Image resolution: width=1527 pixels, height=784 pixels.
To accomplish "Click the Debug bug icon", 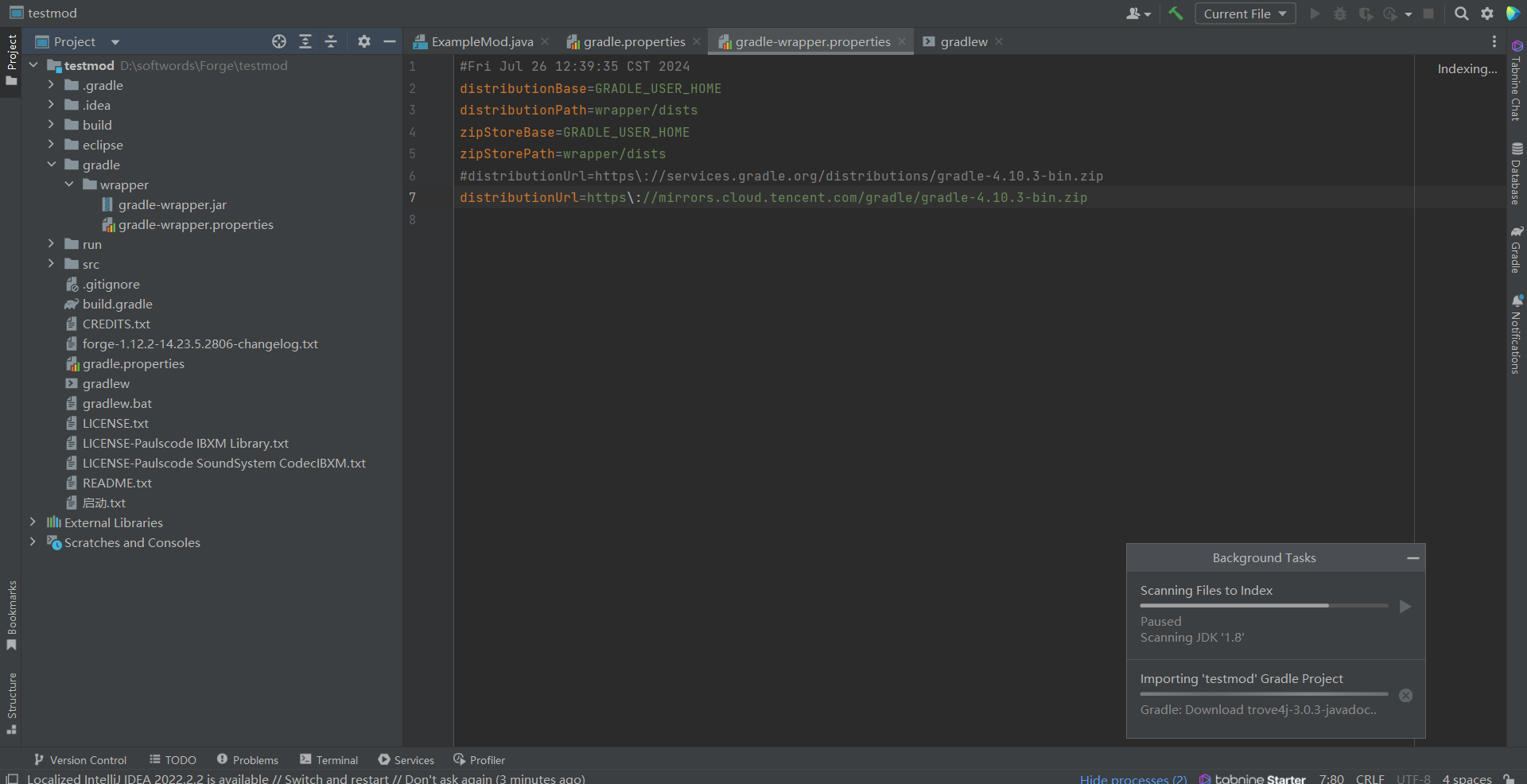I will point(1340,14).
